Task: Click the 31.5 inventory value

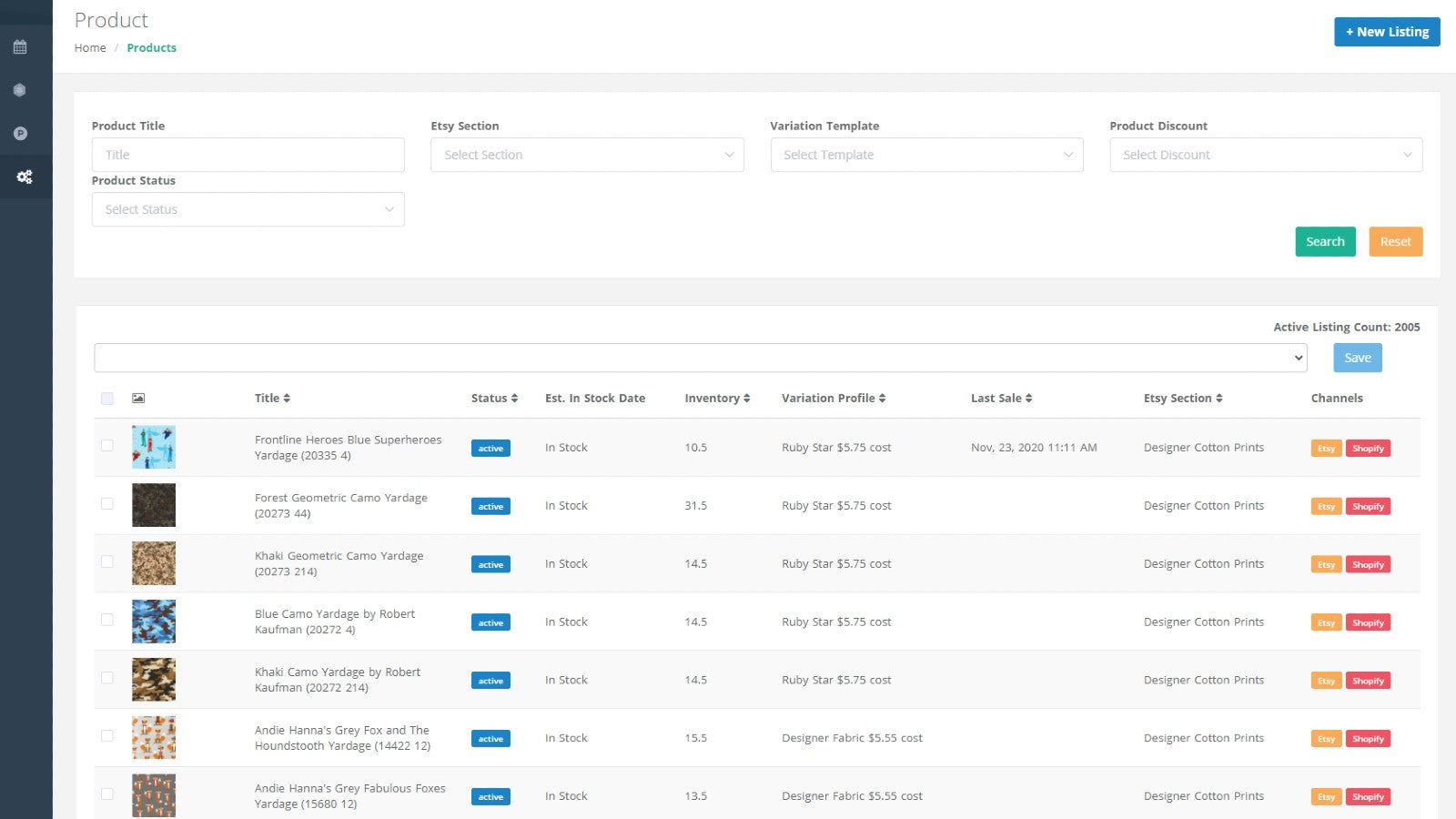Action: [695, 506]
